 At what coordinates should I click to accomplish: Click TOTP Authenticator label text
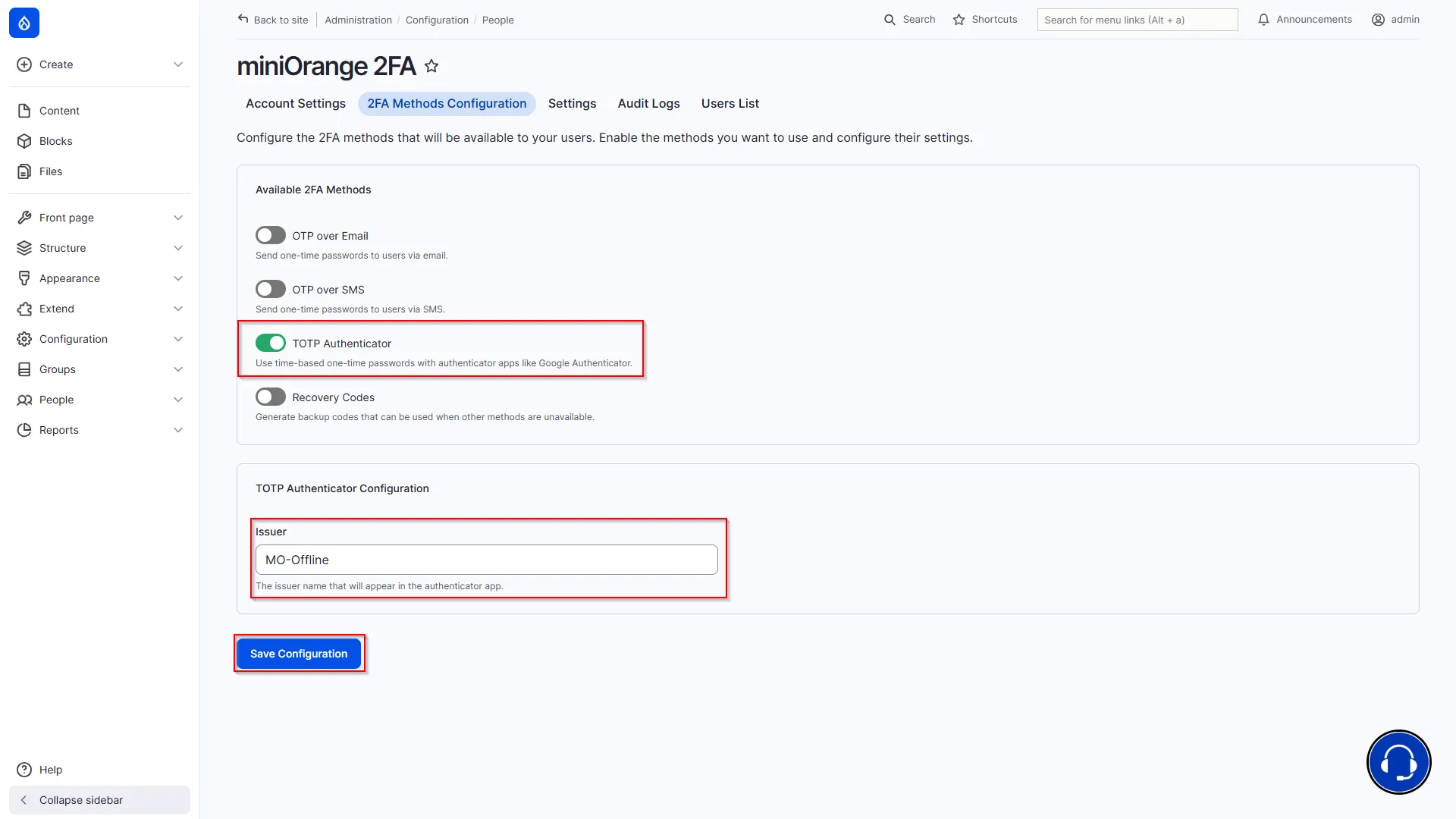[x=341, y=344]
